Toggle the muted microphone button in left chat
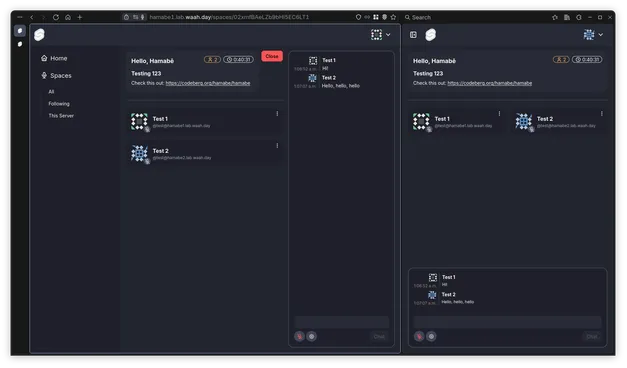 coord(300,336)
